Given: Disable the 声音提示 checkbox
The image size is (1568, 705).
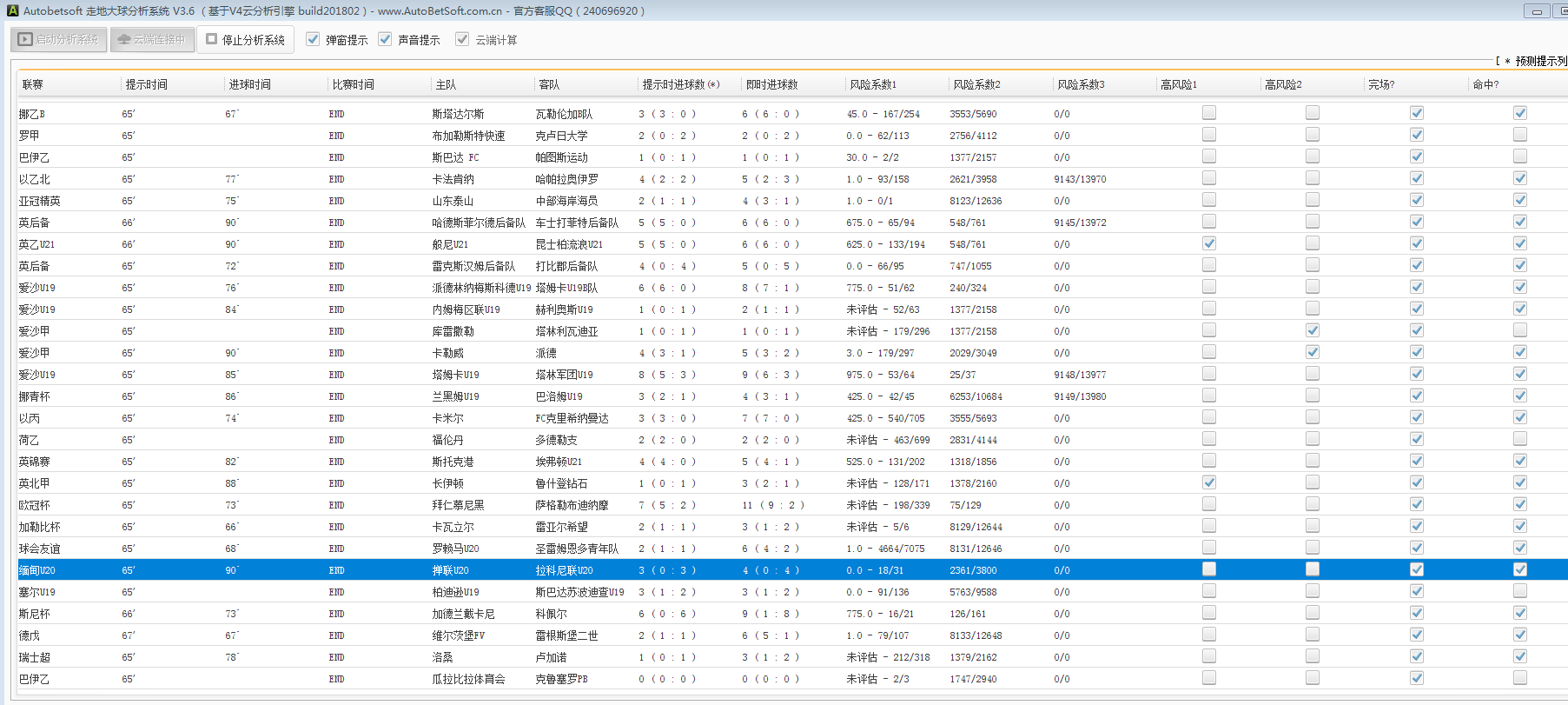Looking at the screenshot, I should pos(385,39).
